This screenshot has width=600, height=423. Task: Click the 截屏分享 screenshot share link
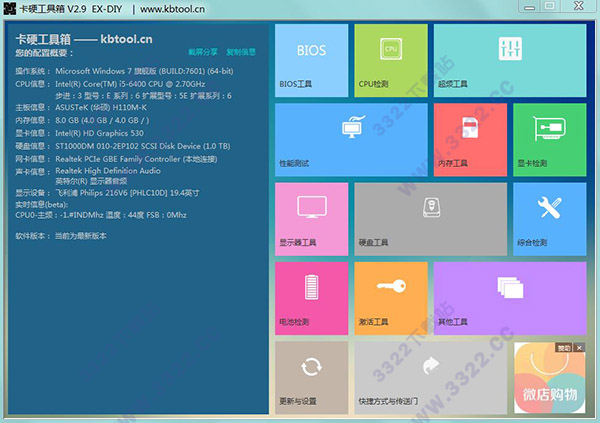(203, 52)
